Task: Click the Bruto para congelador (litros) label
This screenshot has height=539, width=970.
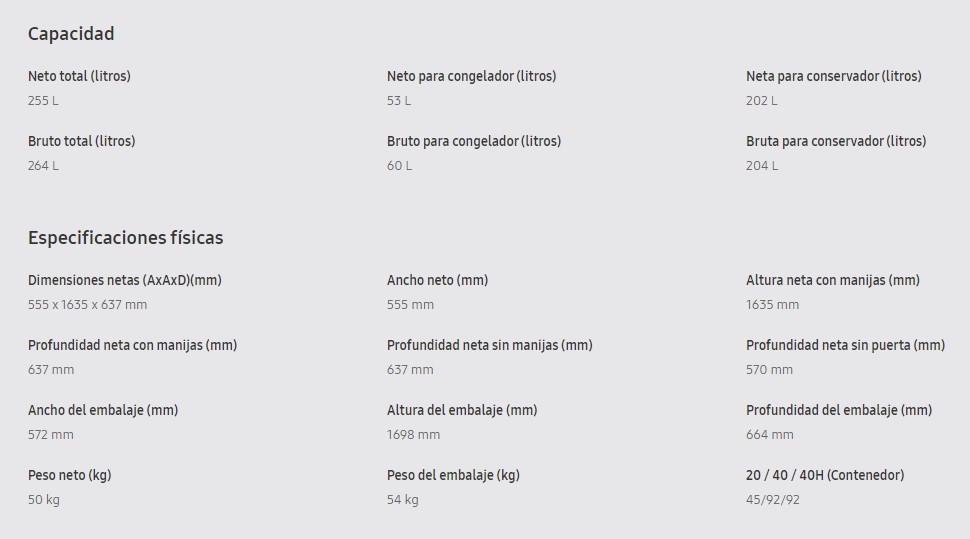Action: pyautogui.click(x=474, y=141)
